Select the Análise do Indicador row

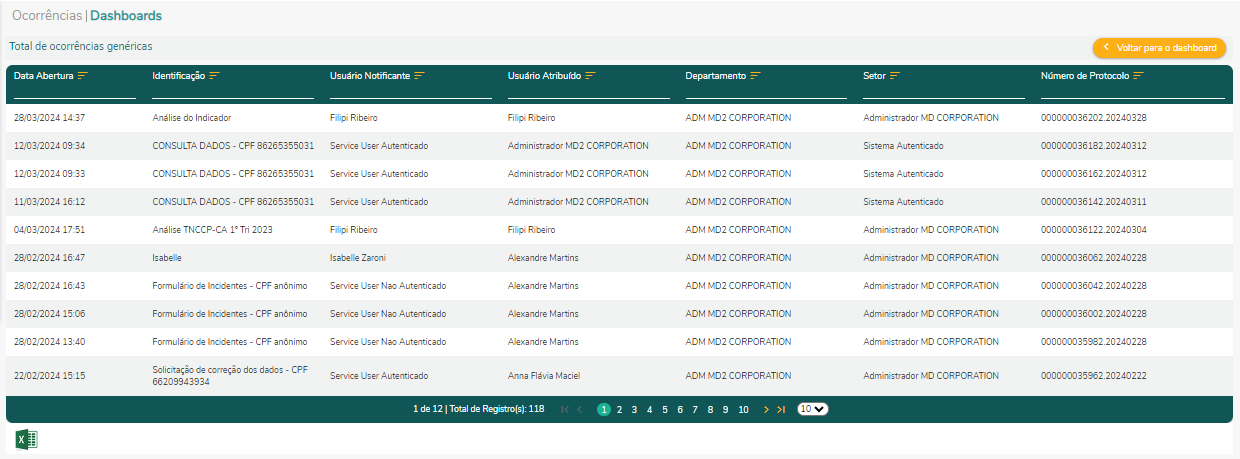coord(196,118)
